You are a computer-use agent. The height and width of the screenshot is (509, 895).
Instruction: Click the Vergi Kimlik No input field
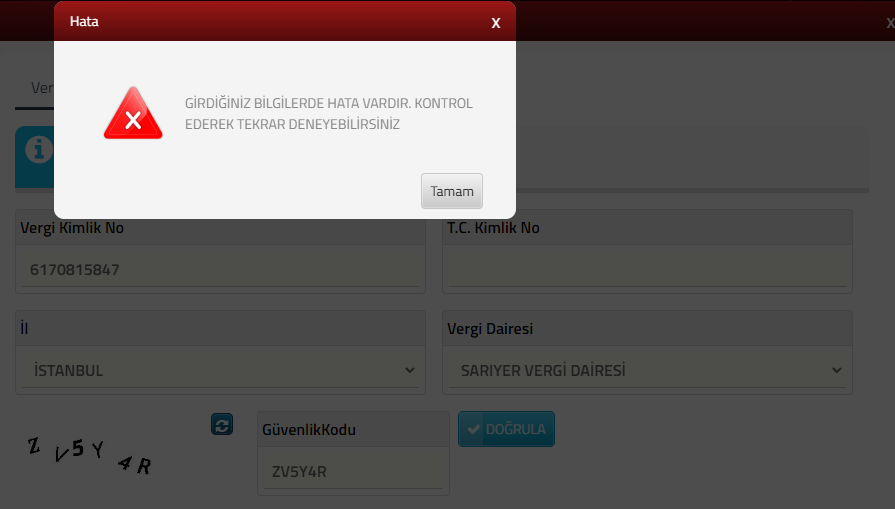click(220, 269)
